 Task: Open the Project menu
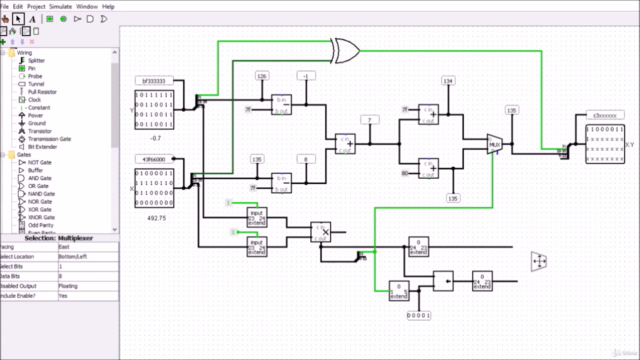pyautogui.click(x=36, y=7)
